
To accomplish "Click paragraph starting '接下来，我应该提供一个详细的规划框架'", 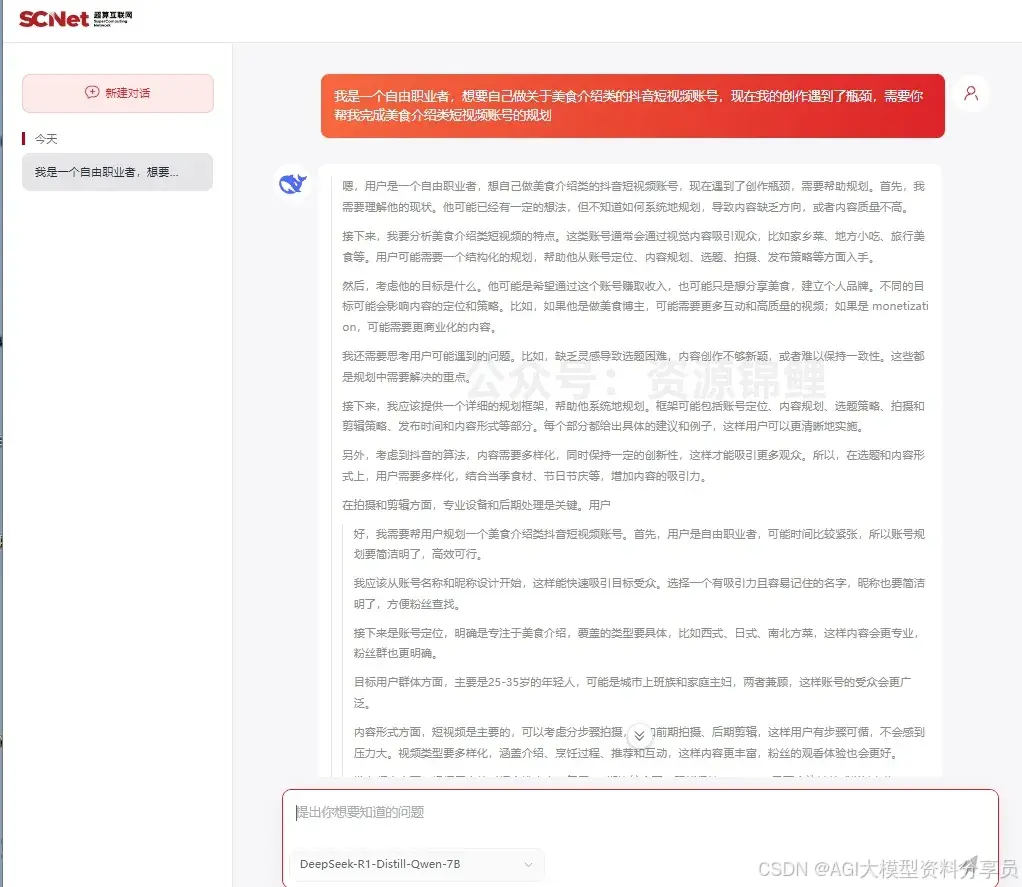I will pyautogui.click(x=634, y=416).
